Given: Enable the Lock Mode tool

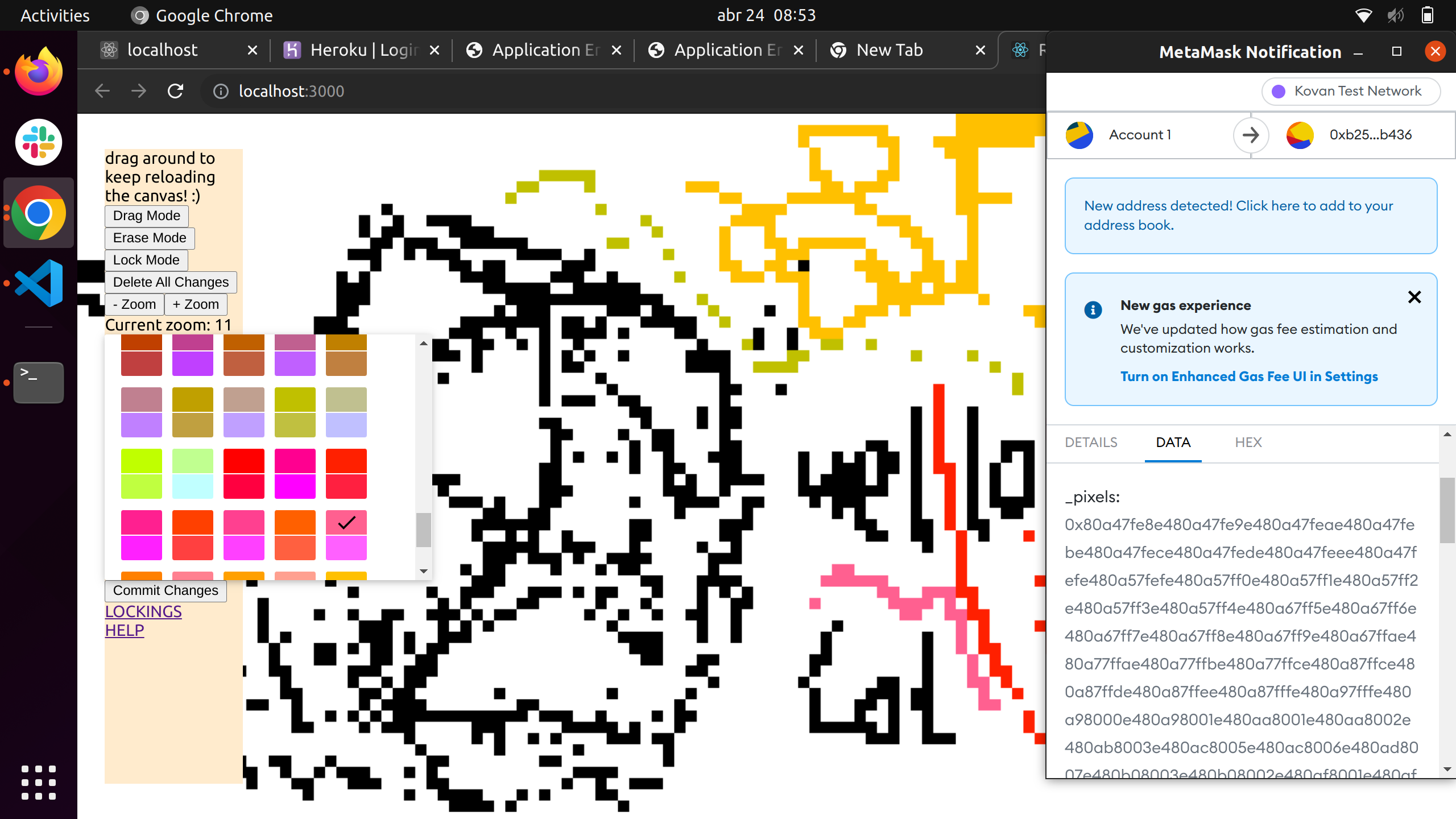Looking at the screenshot, I should [x=146, y=259].
